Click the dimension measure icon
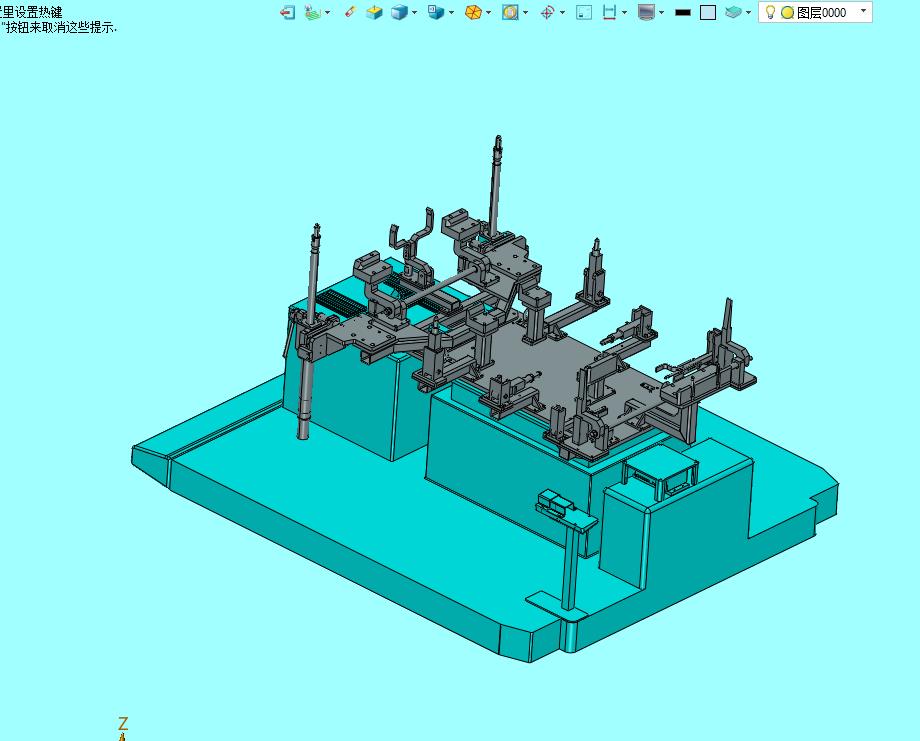 point(610,12)
